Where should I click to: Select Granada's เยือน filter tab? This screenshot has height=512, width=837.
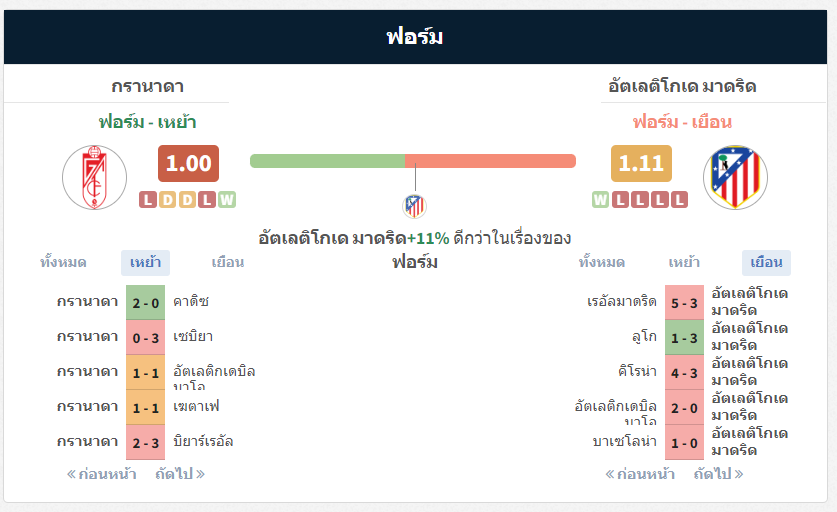(x=227, y=263)
